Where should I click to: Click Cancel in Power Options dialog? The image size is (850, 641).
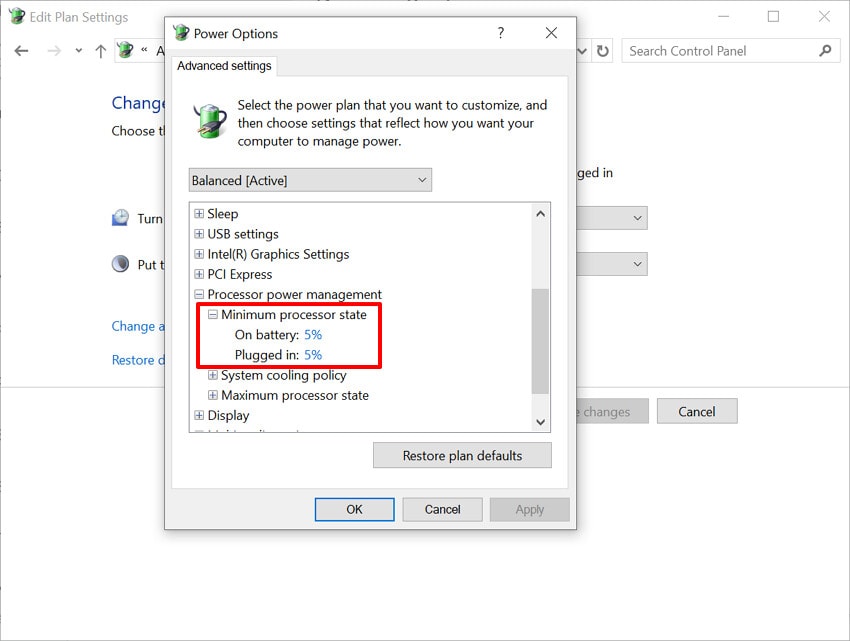(x=442, y=509)
